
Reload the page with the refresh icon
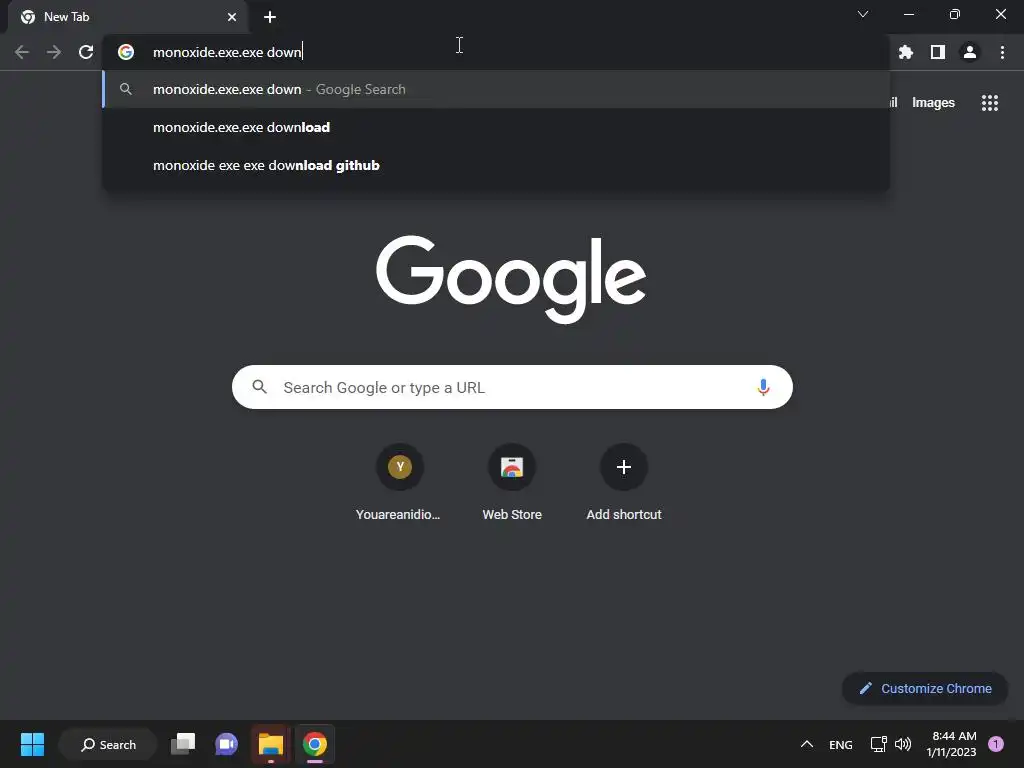pos(86,52)
